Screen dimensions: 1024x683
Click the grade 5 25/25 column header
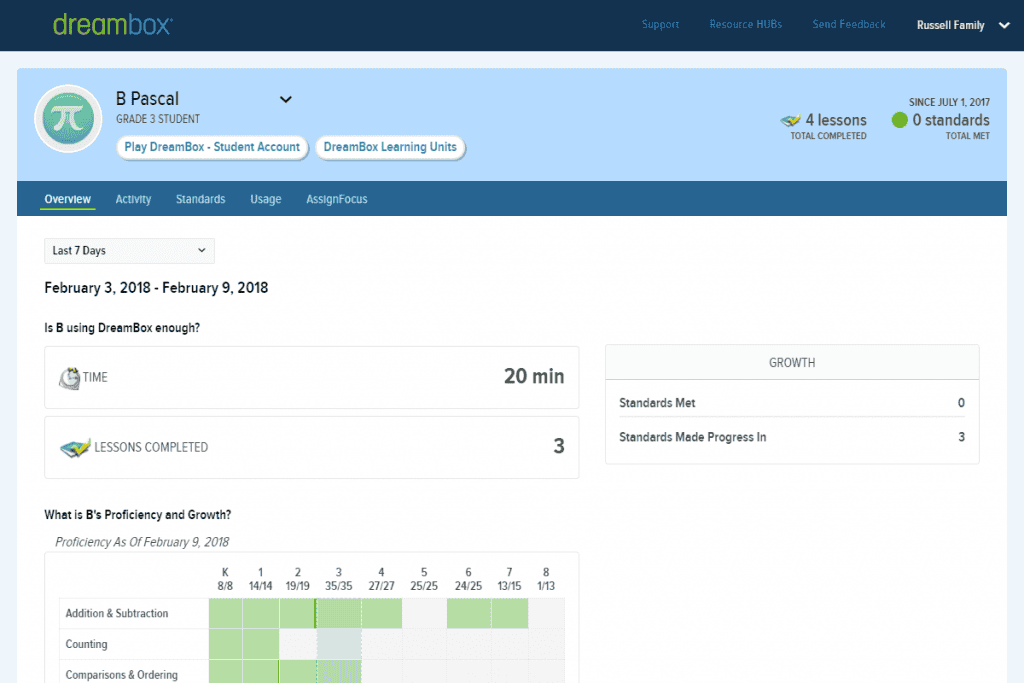point(424,579)
